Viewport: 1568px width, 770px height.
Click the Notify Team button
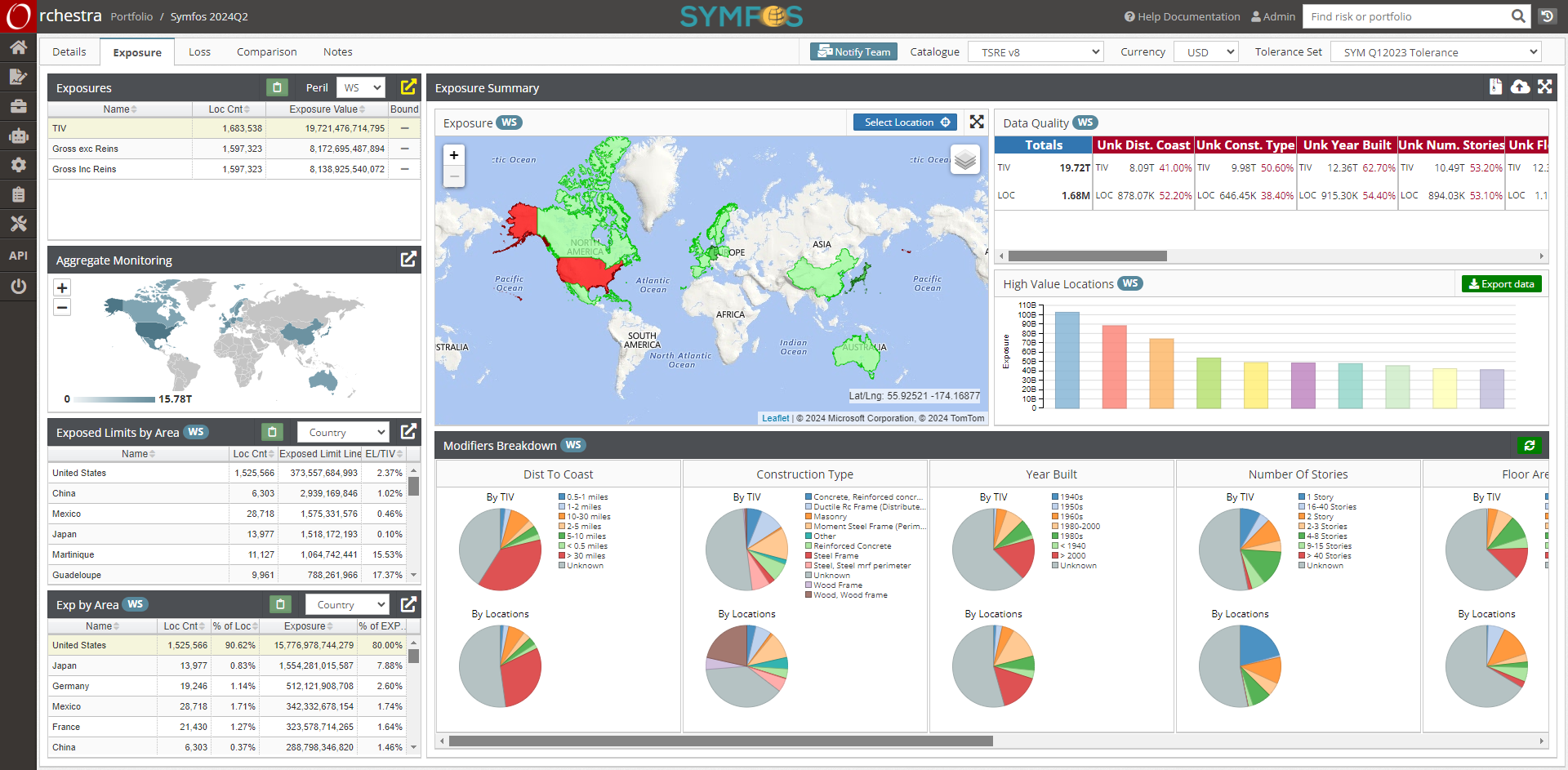click(x=853, y=51)
